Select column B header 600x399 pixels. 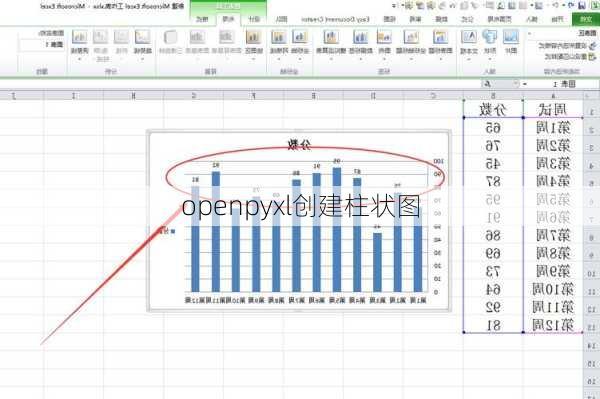tap(493, 96)
